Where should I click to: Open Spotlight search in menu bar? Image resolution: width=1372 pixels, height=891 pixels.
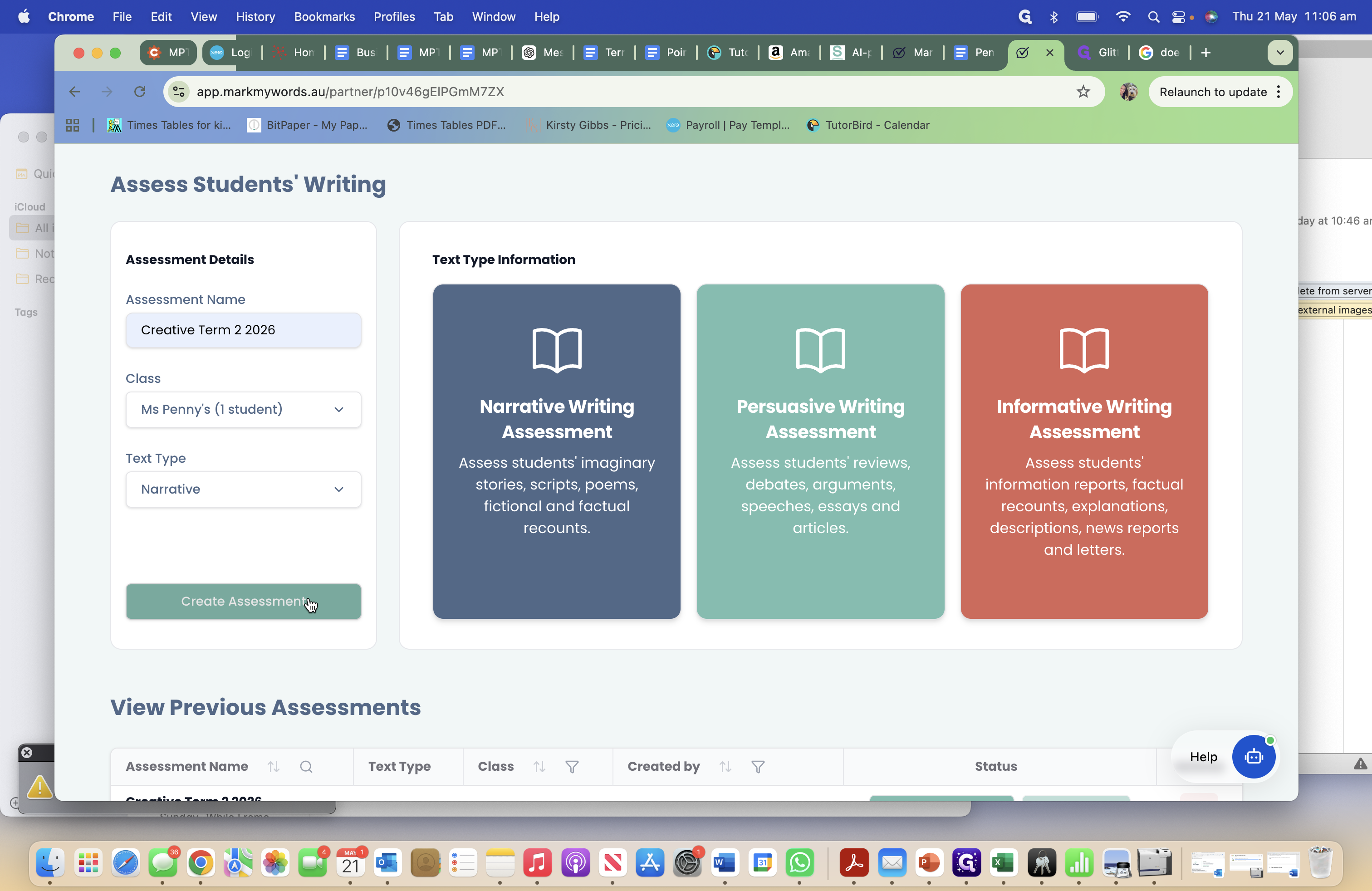pos(1153,17)
